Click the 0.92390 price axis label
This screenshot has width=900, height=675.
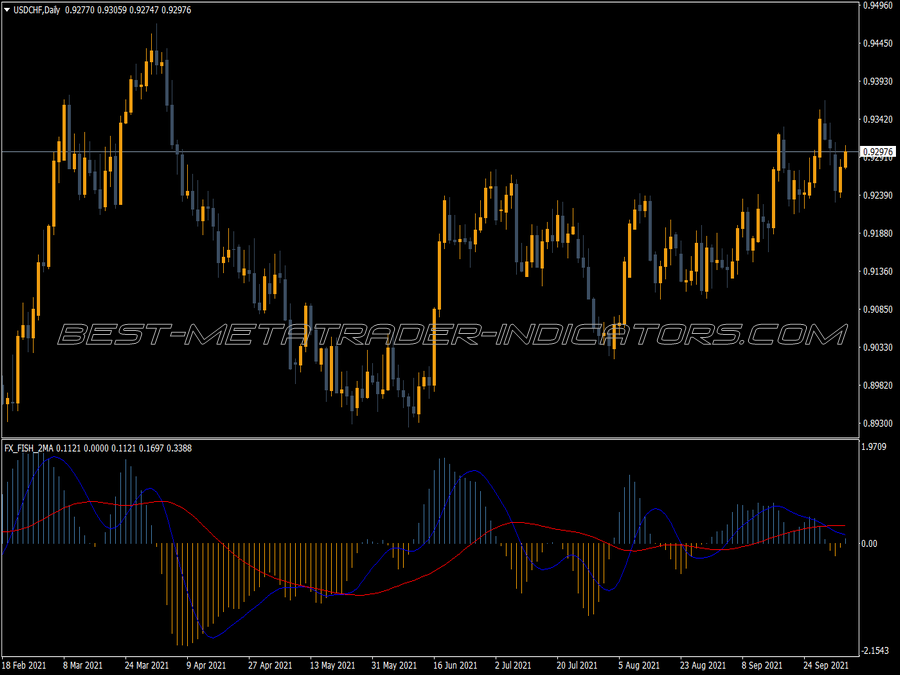pyautogui.click(x=878, y=196)
